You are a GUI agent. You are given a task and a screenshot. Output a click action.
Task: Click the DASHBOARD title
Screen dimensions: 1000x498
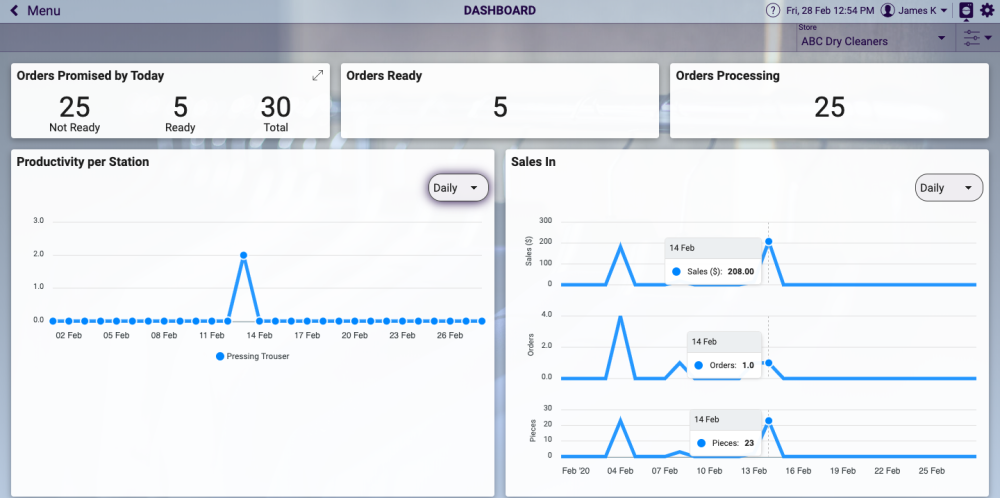[499, 10]
